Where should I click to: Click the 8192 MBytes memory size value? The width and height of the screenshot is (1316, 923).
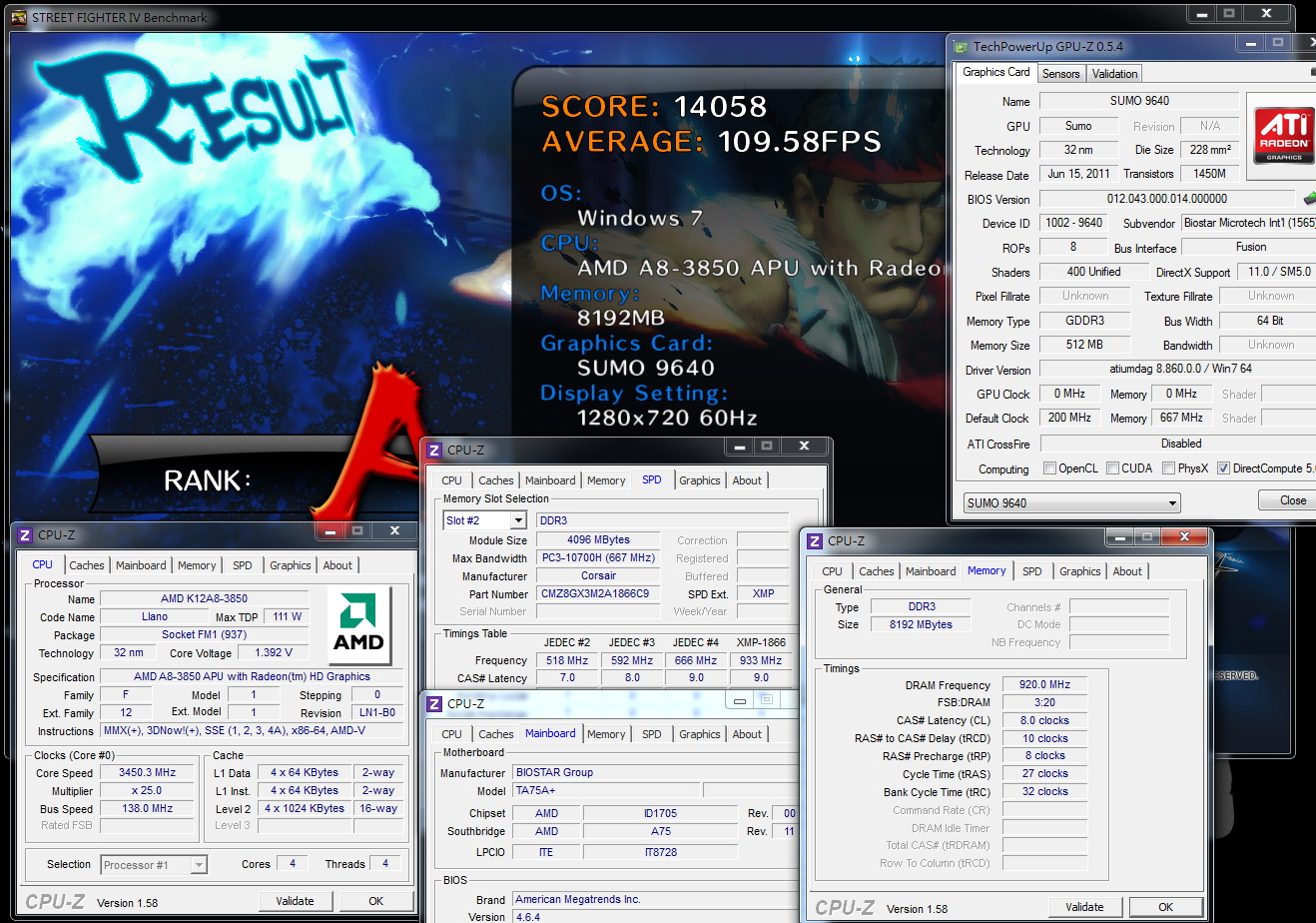tap(922, 624)
